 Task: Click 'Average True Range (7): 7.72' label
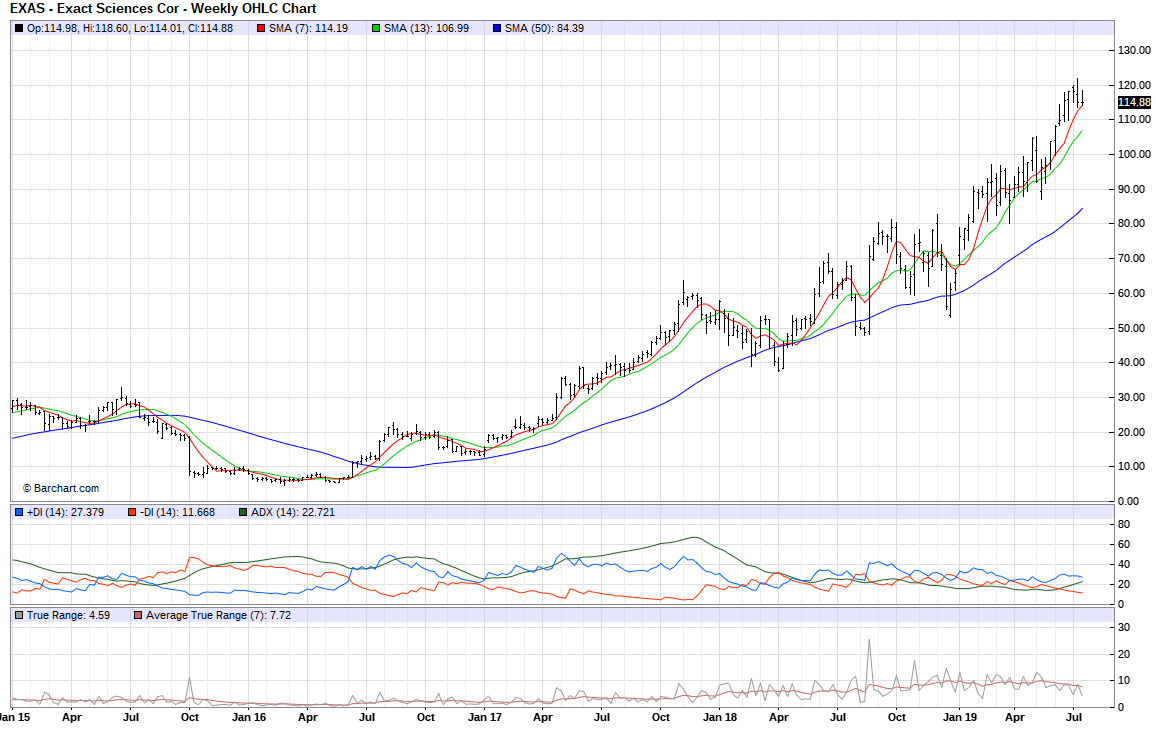pos(218,615)
